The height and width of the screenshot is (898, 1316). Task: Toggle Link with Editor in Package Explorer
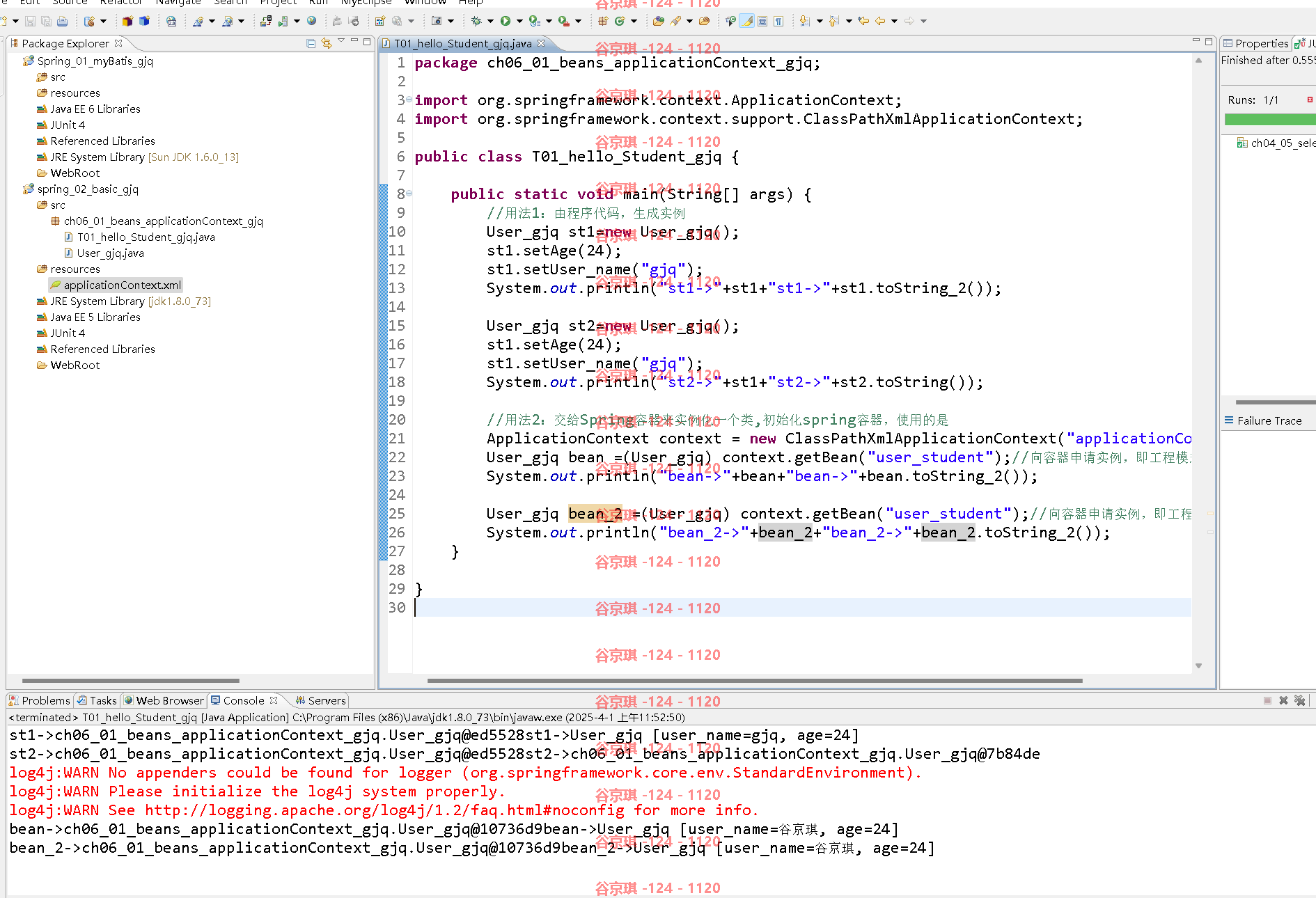pyautogui.click(x=326, y=44)
